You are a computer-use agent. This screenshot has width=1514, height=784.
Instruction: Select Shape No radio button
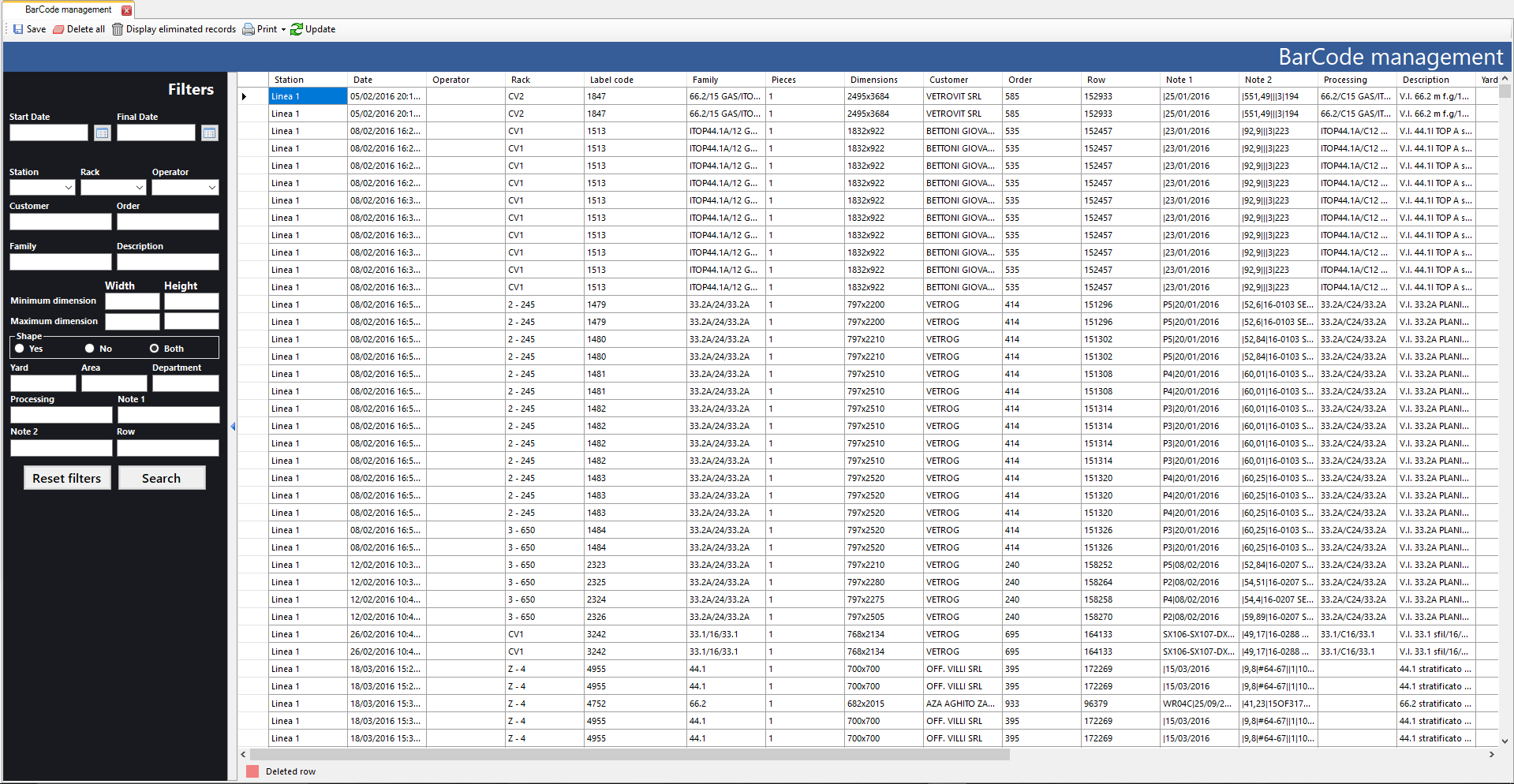coord(89,349)
